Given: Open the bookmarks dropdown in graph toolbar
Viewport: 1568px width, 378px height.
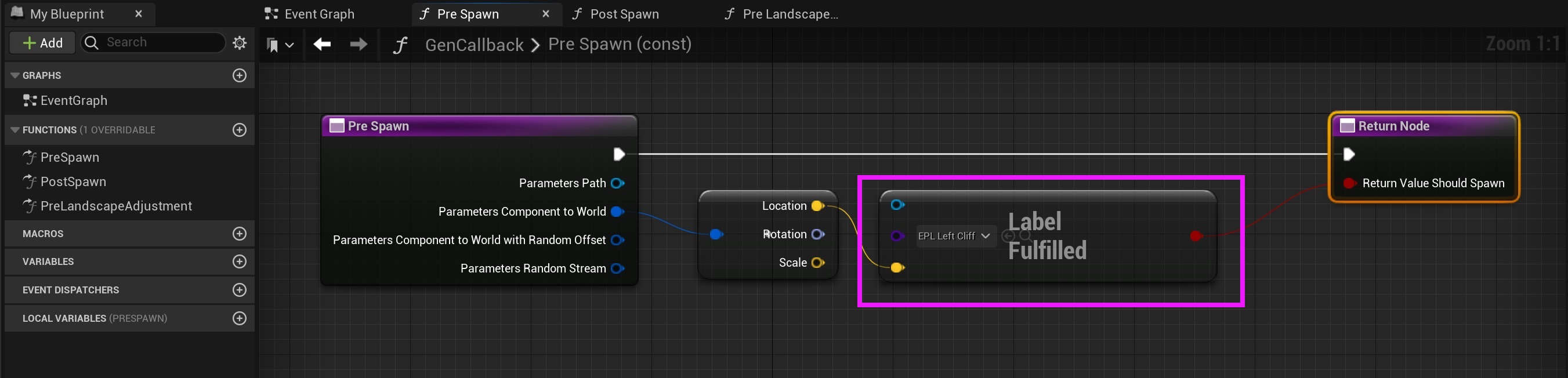Looking at the screenshot, I should tap(281, 45).
